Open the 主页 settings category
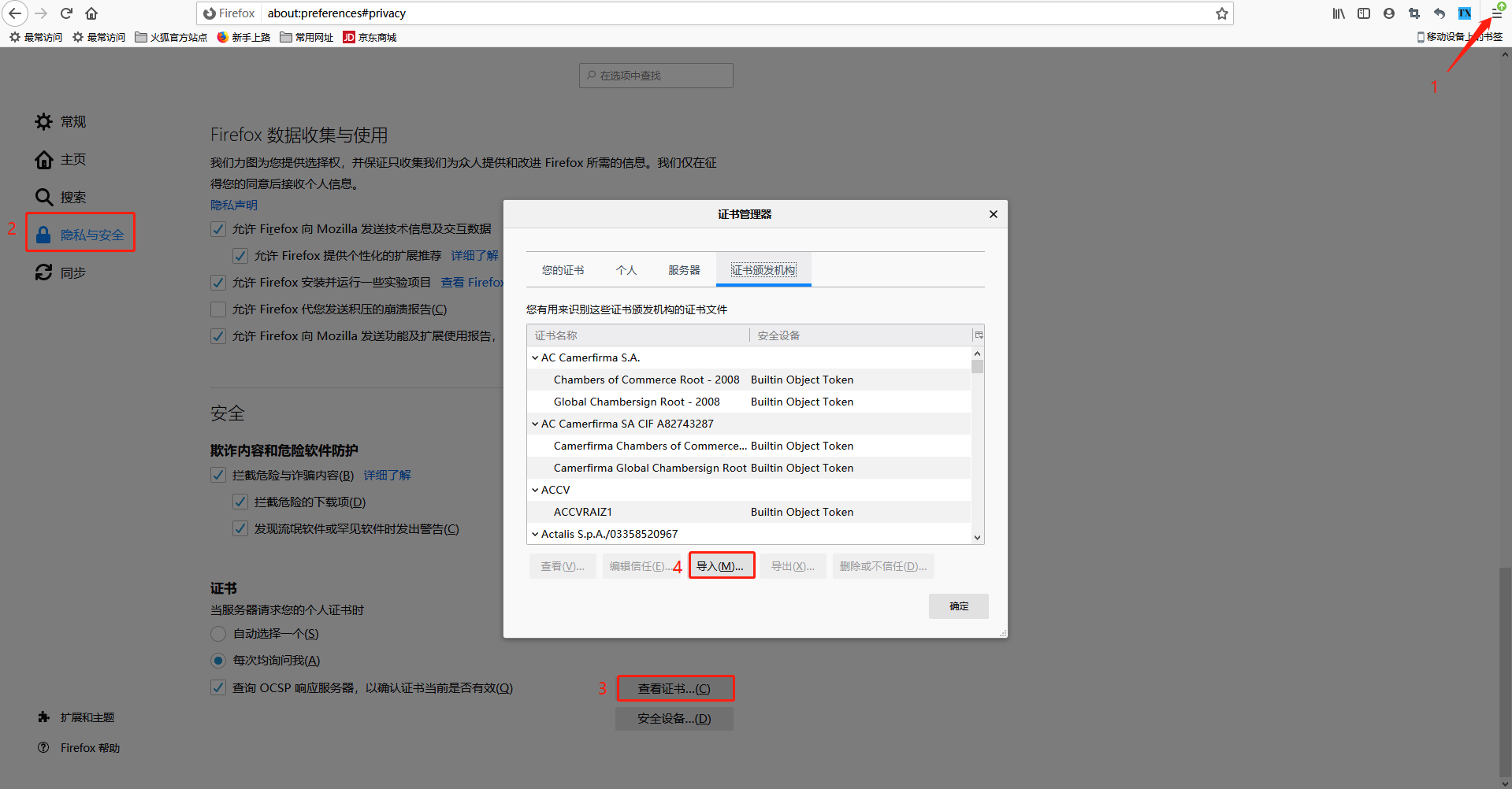Viewport: 1512px width, 789px height. point(61,159)
